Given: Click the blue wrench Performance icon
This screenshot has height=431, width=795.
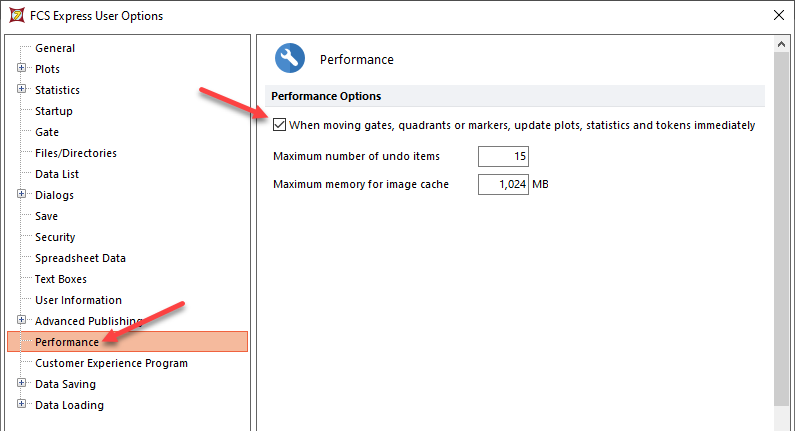Looking at the screenshot, I should [x=289, y=59].
